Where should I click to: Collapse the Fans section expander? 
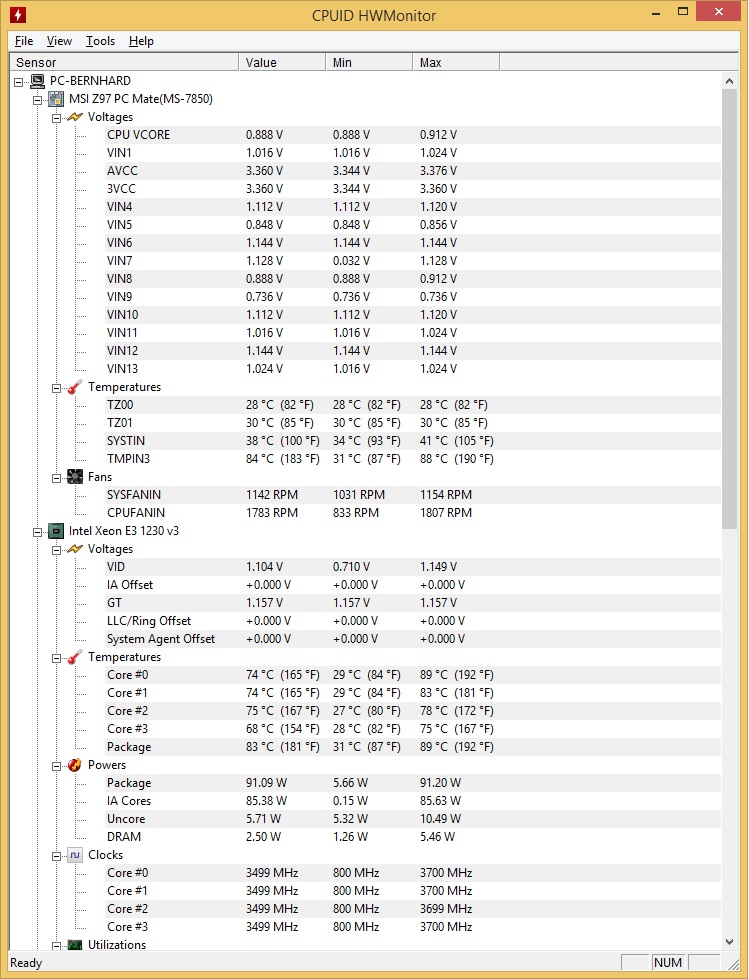coord(56,478)
